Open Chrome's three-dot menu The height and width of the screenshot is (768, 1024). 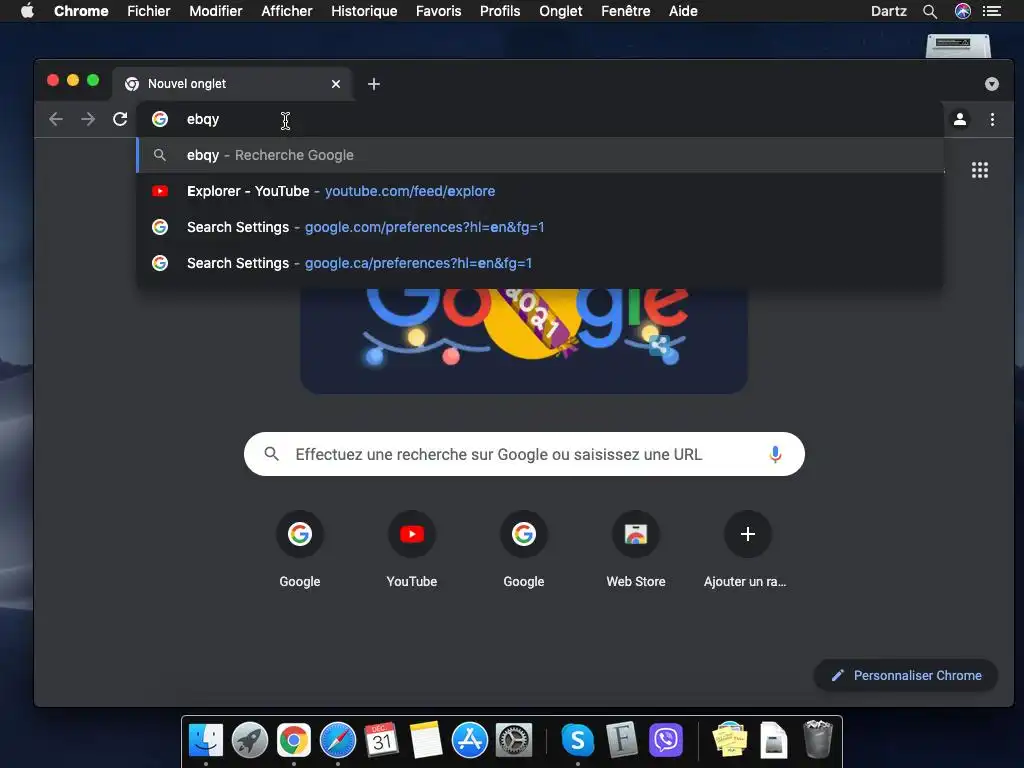coord(992,119)
